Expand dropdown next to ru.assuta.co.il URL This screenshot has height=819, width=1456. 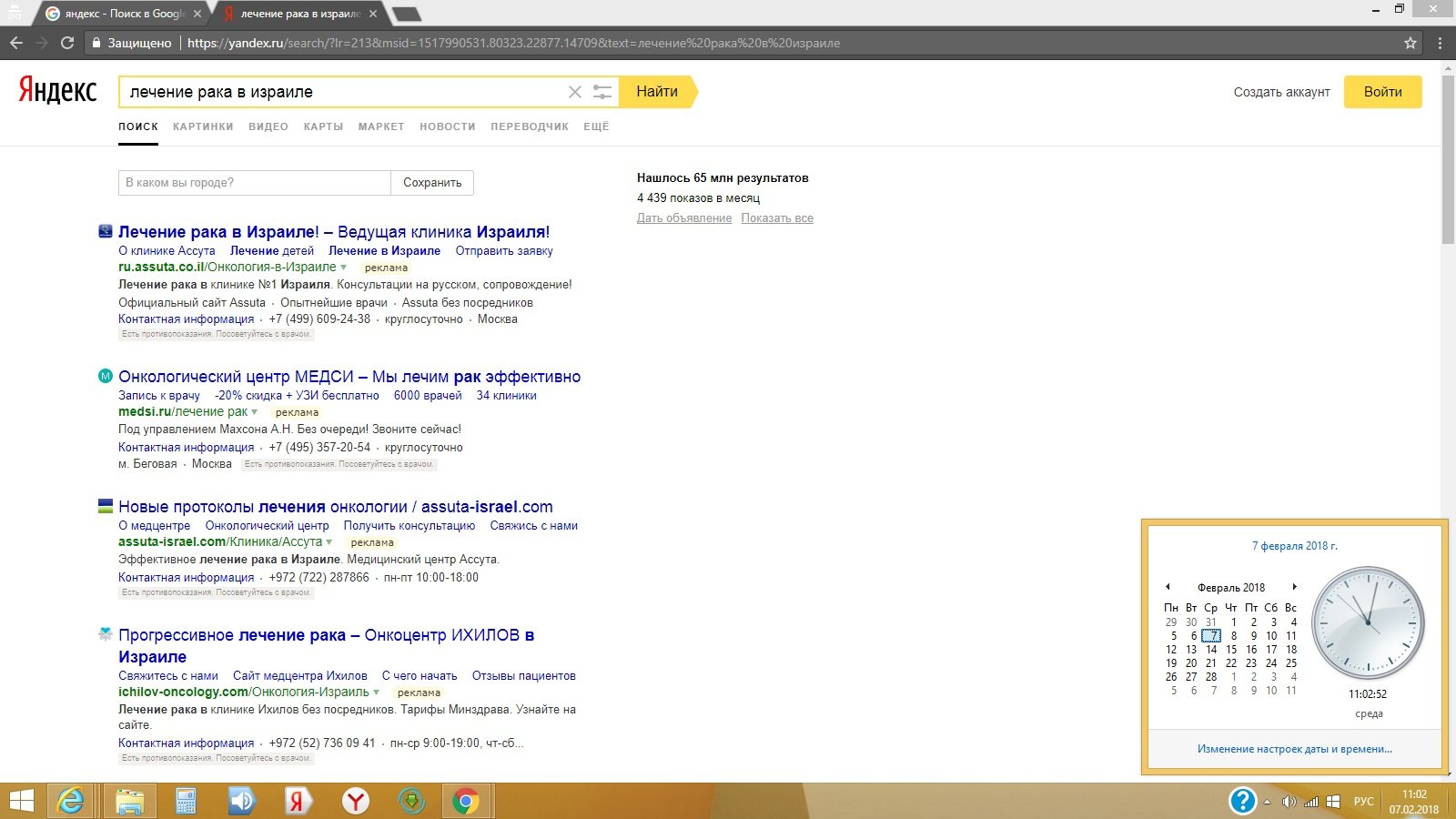[344, 268]
